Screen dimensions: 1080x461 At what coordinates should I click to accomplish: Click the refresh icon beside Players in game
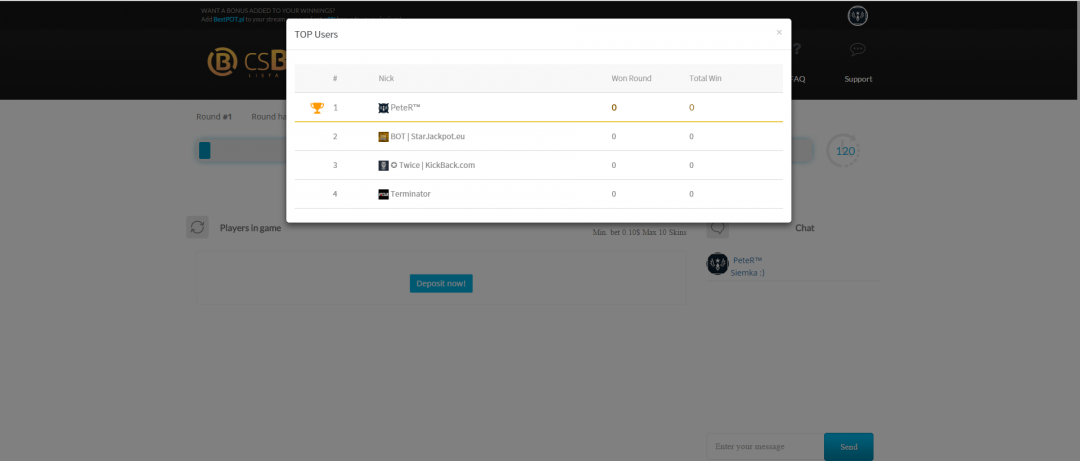coord(197,227)
